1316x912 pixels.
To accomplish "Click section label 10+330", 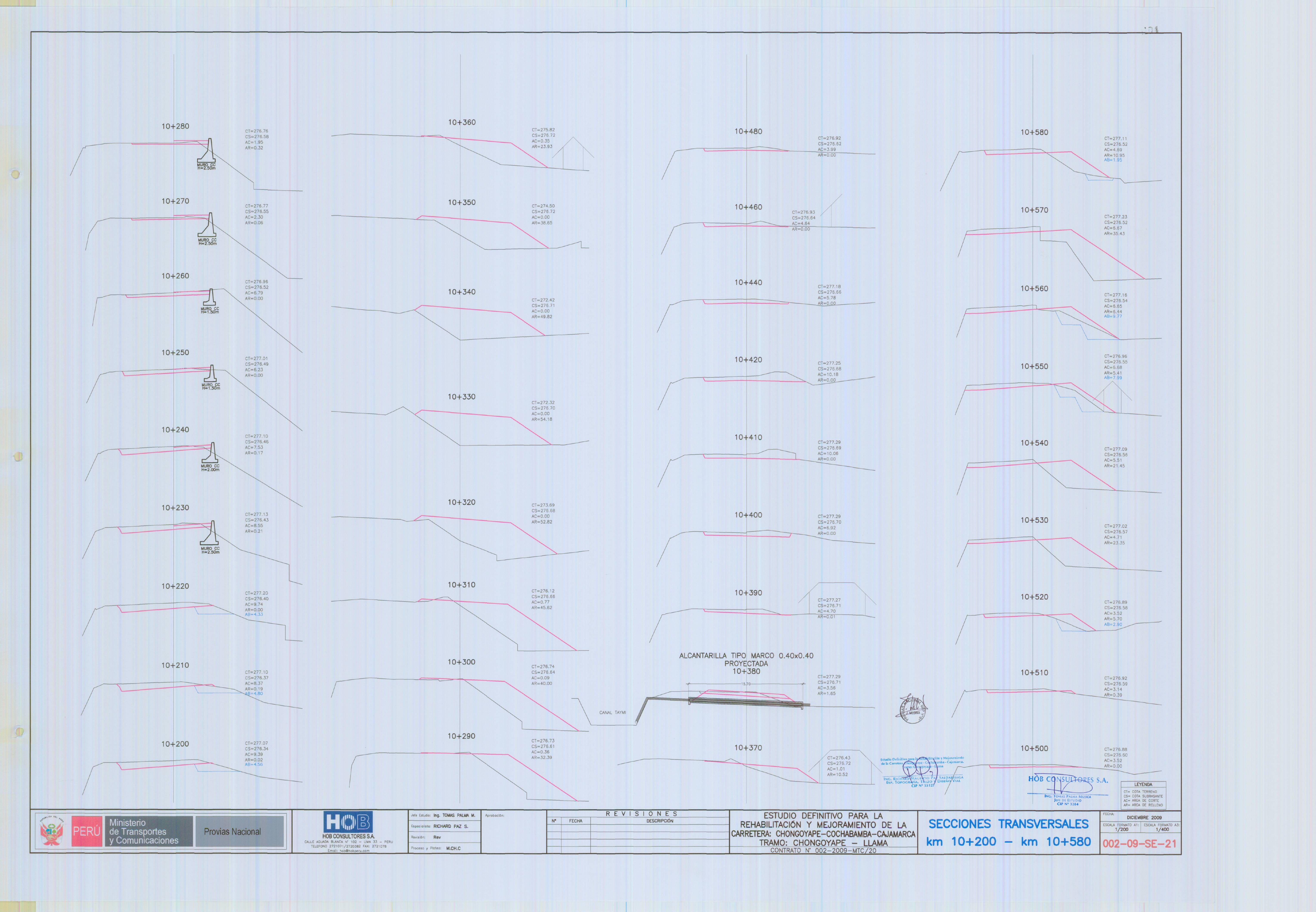I will (x=462, y=397).
